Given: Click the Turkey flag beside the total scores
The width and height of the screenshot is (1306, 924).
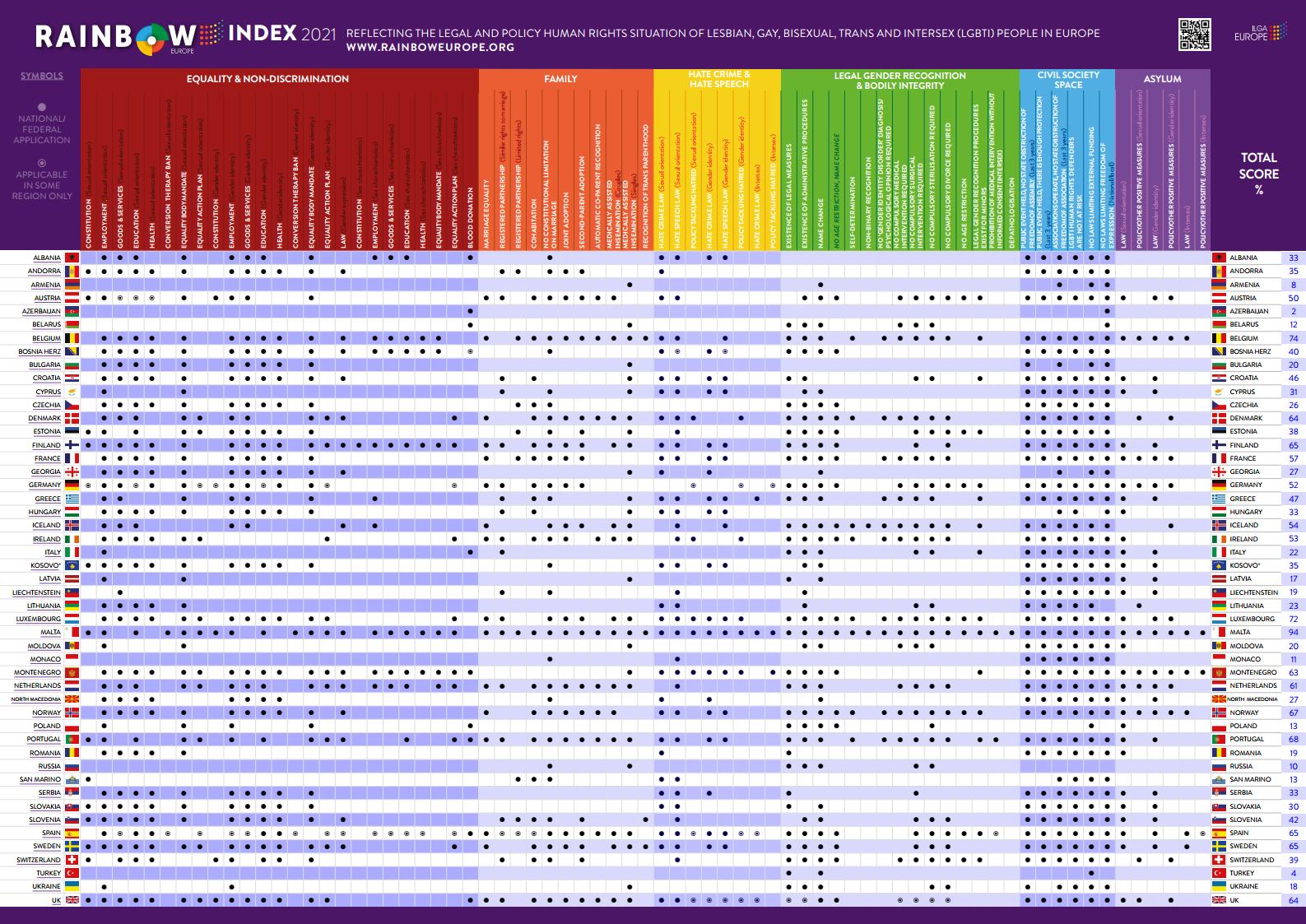Looking at the screenshot, I should pos(1219,873).
